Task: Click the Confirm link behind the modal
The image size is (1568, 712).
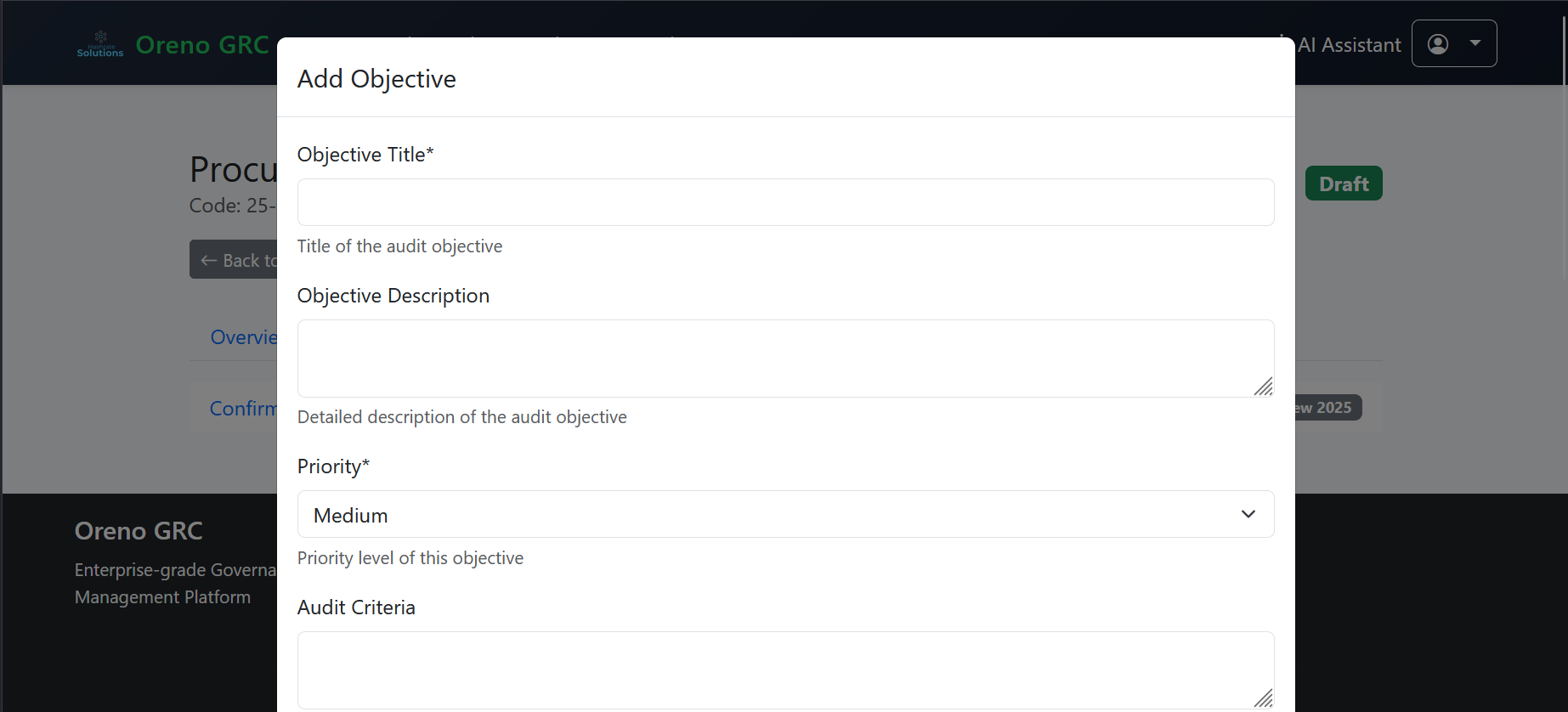Action: [x=243, y=409]
